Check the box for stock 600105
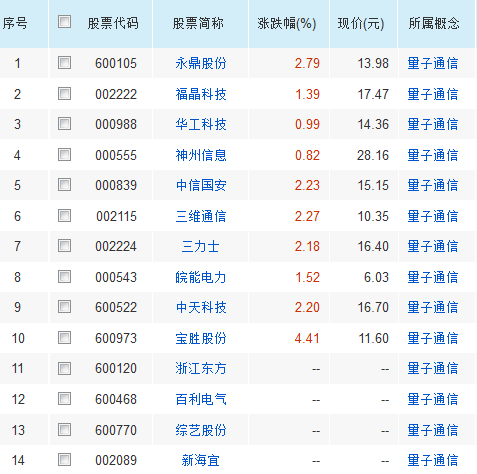477x474 pixels. click(64, 63)
